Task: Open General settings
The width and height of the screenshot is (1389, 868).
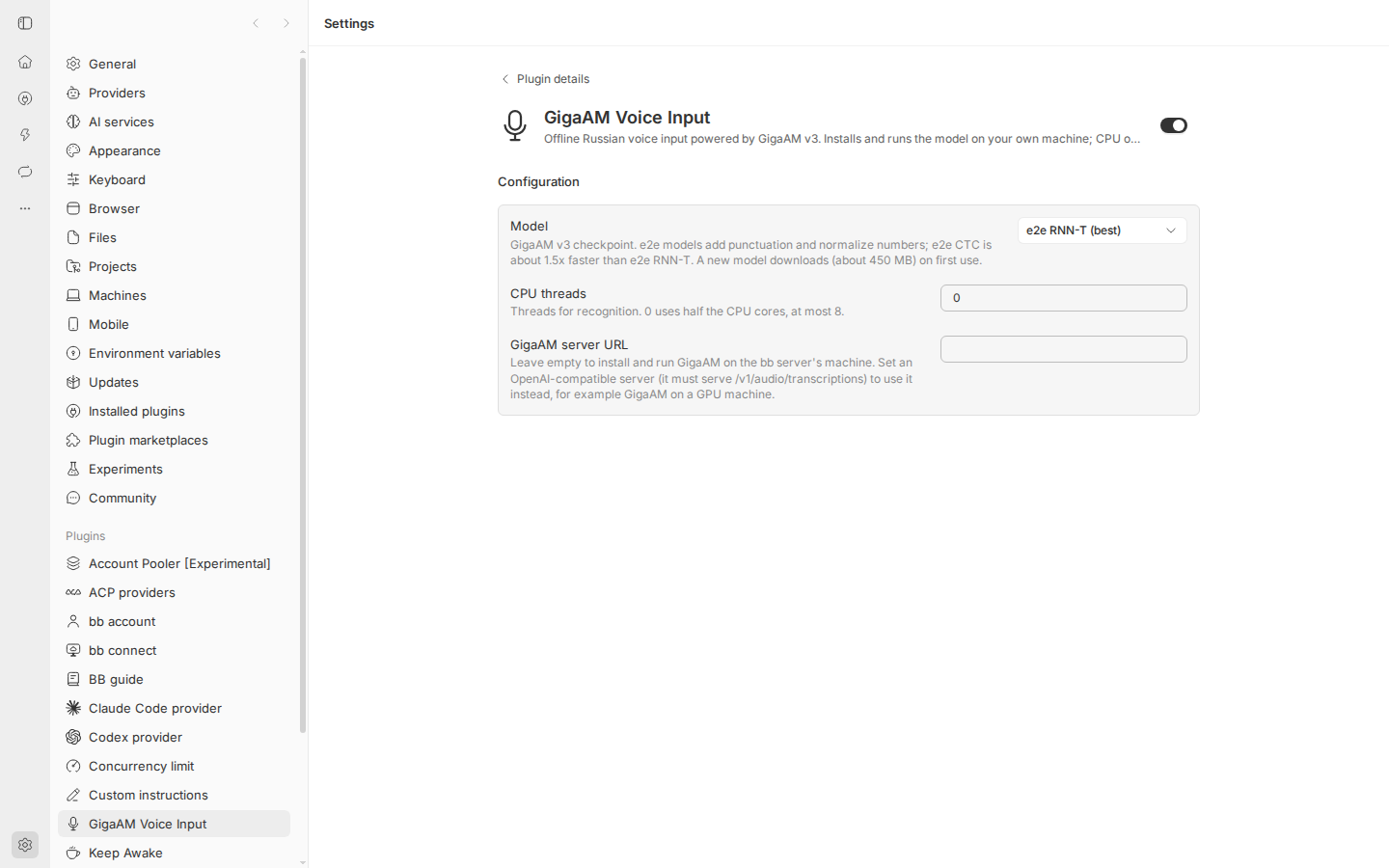Action: click(x=174, y=64)
